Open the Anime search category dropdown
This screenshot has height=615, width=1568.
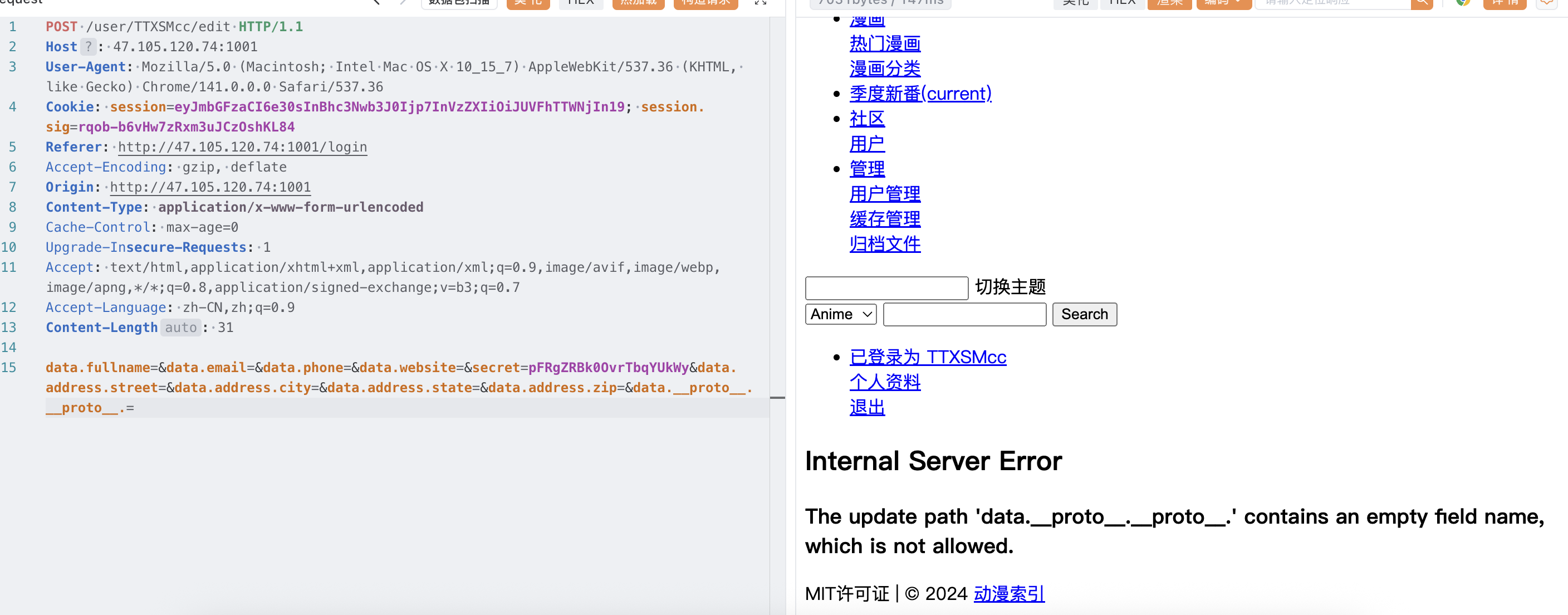point(841,314)
